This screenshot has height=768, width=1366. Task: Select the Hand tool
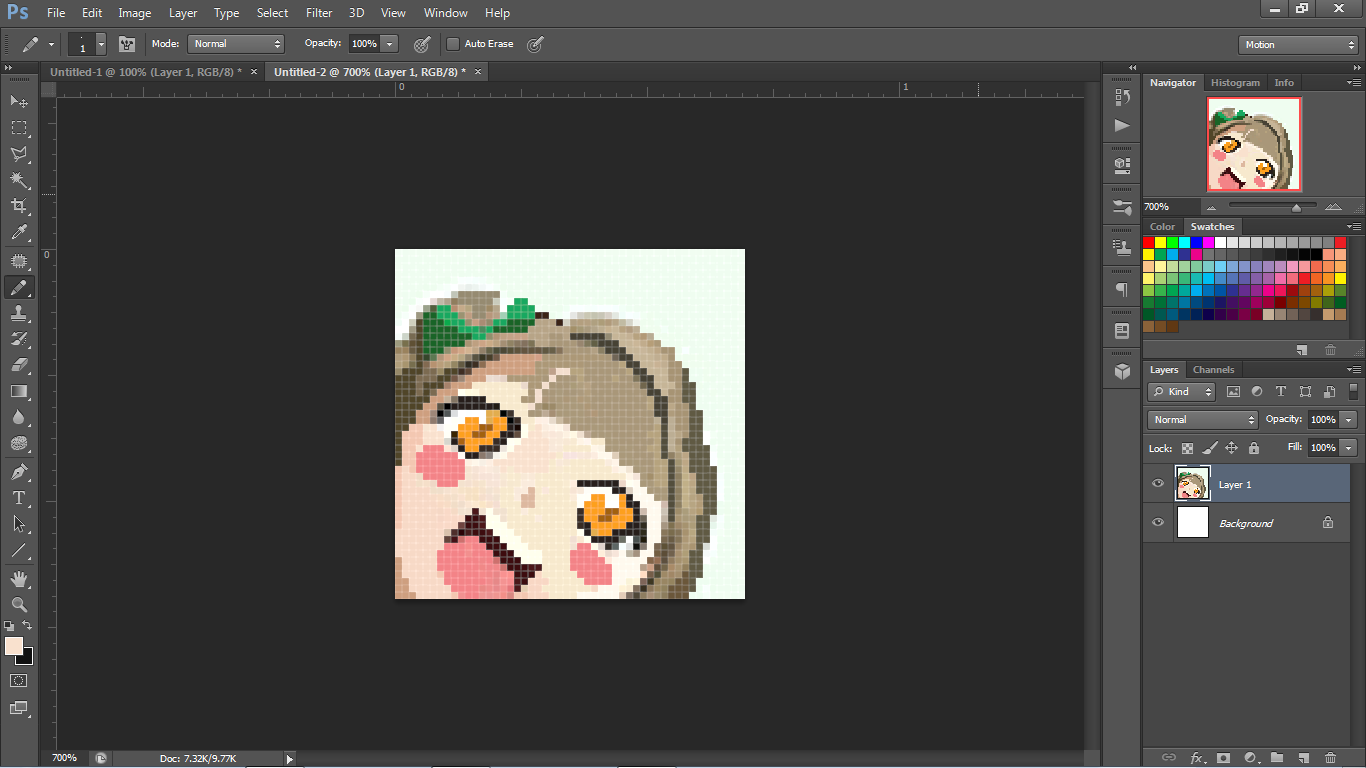click(19, 579)
